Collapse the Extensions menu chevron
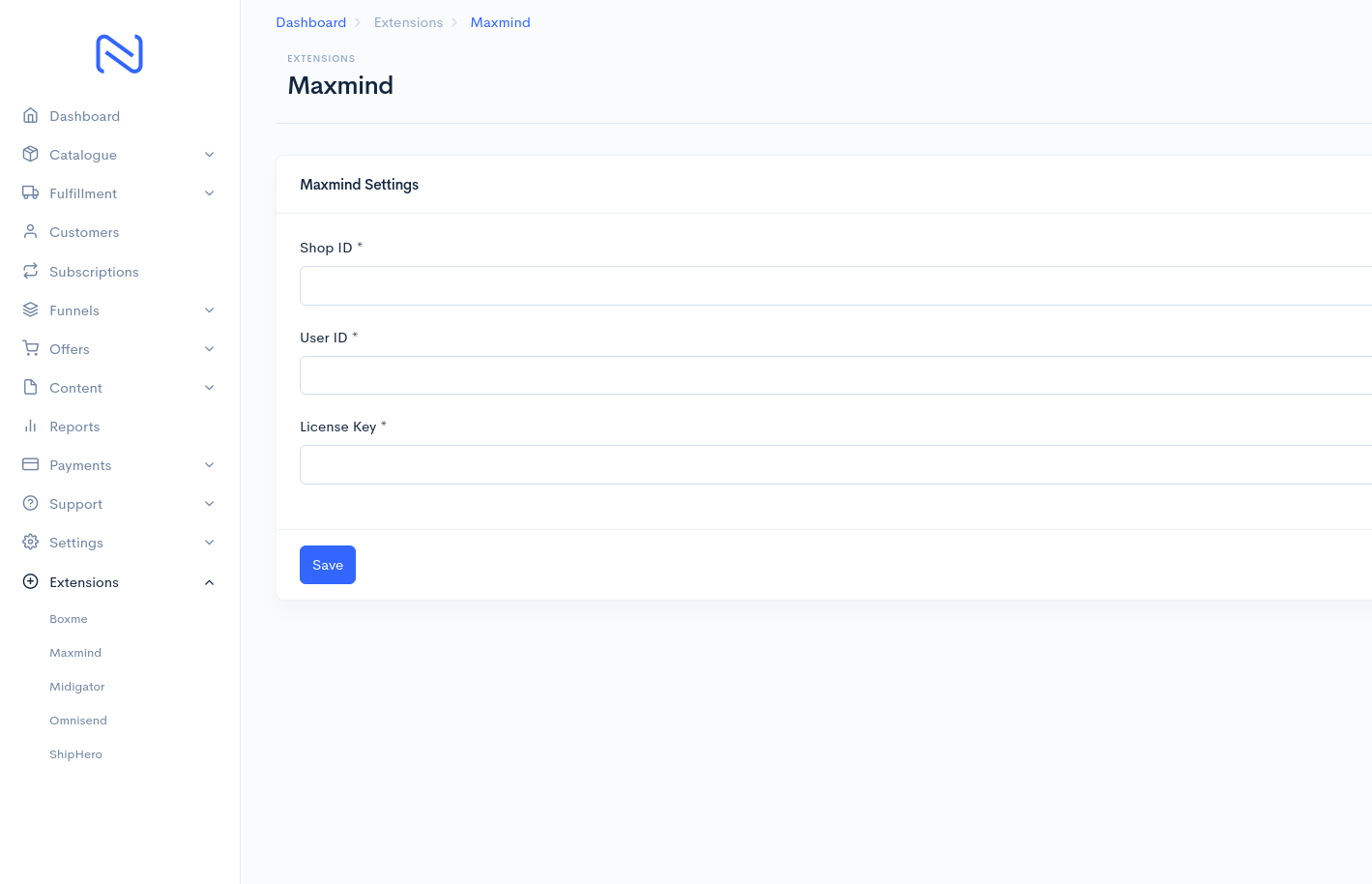Screen dimensions: 1372x884 [x=209, y=582]
